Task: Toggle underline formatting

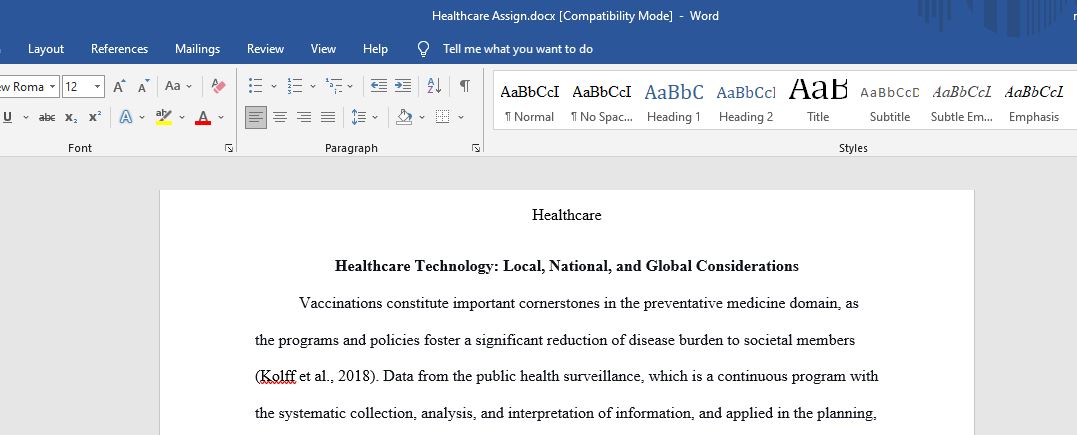Action: pos(8,118)
